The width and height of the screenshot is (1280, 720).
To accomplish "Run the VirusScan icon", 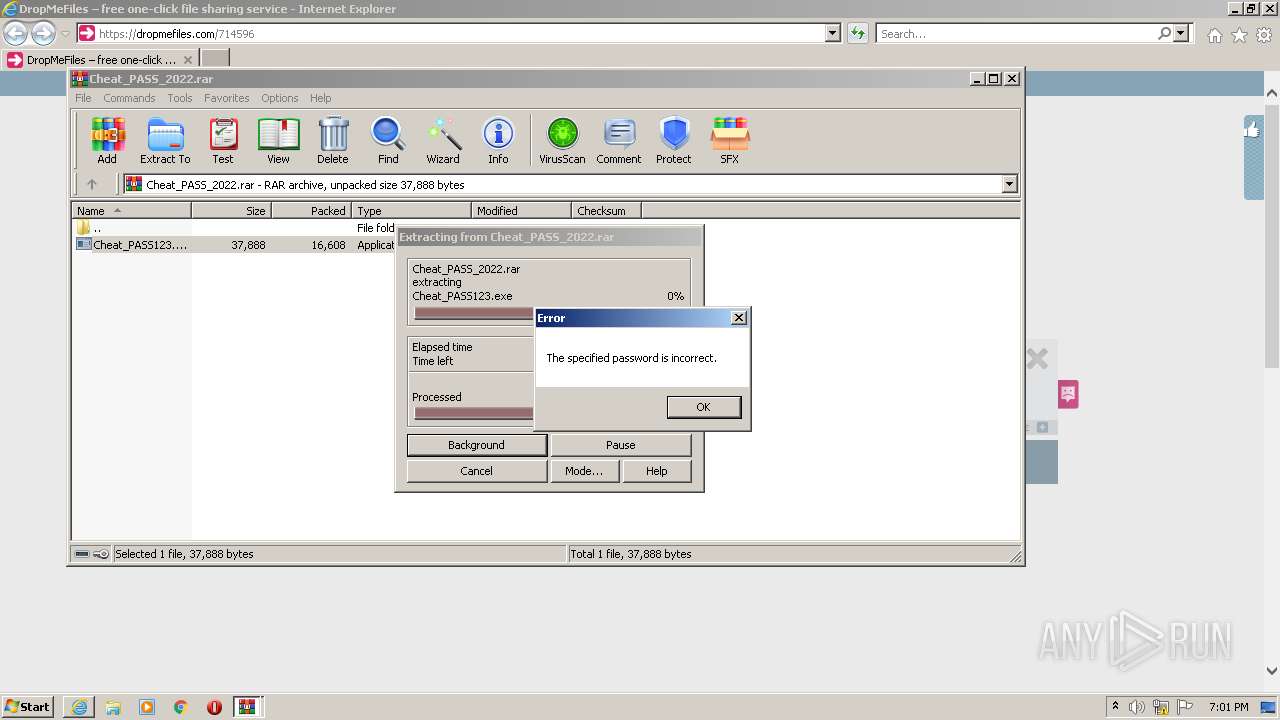I will (x=562, y=140).
